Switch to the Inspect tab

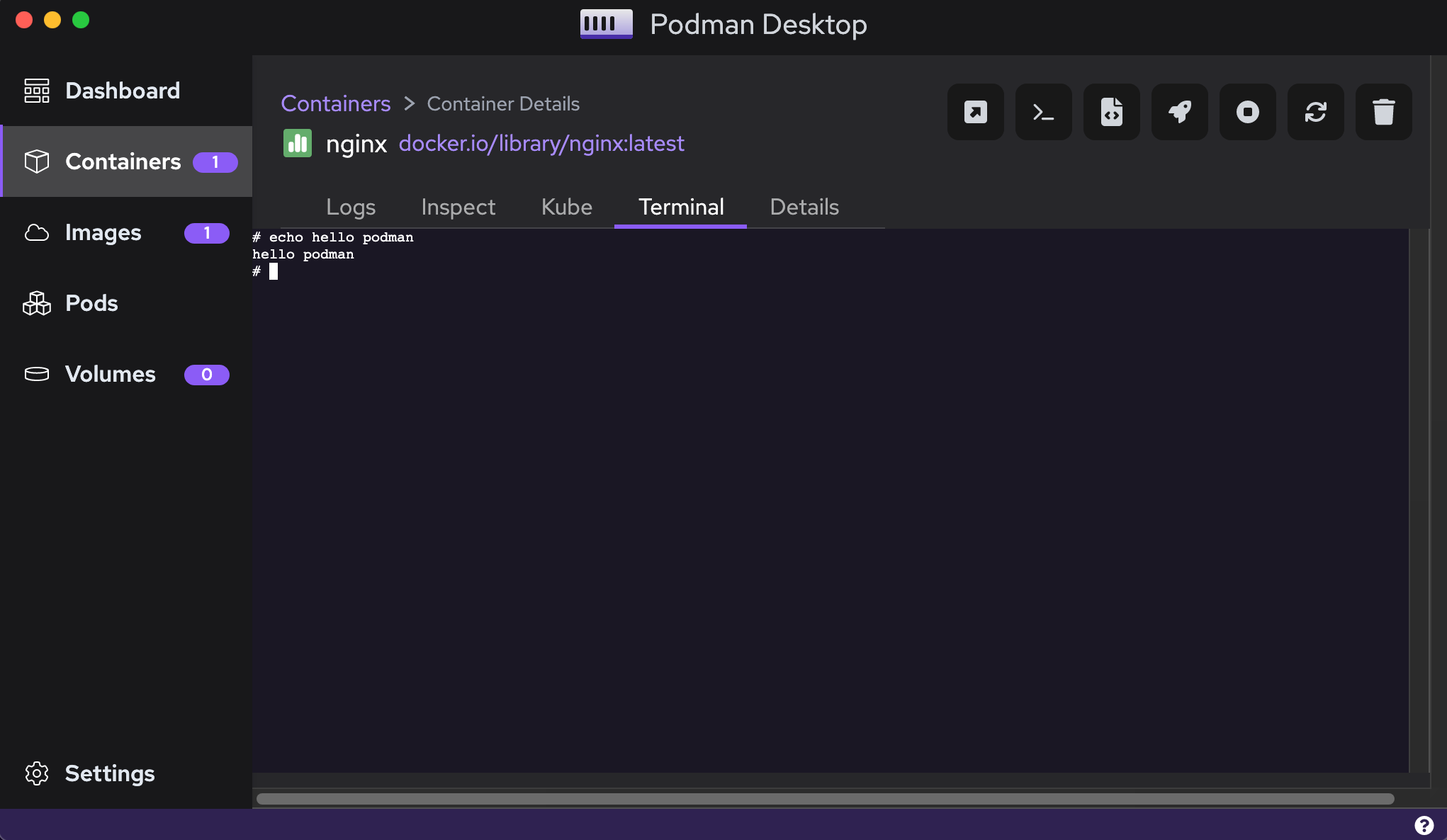click(x=458, y=207)
